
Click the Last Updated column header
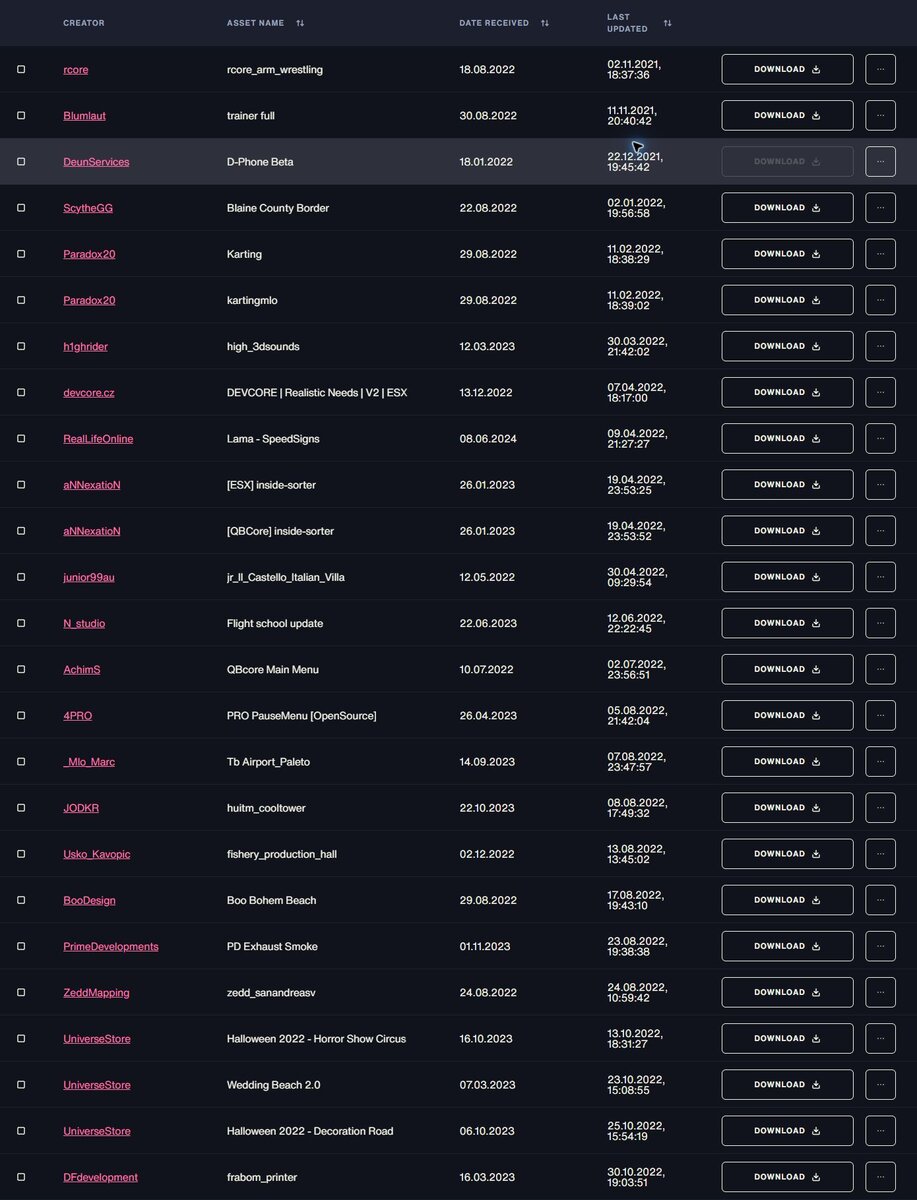point(625,23)
